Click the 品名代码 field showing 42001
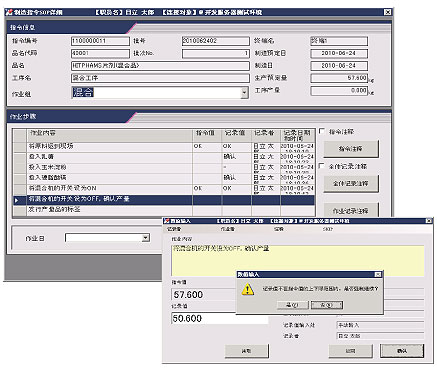This screenshot has height=373, width=437. 100,53
